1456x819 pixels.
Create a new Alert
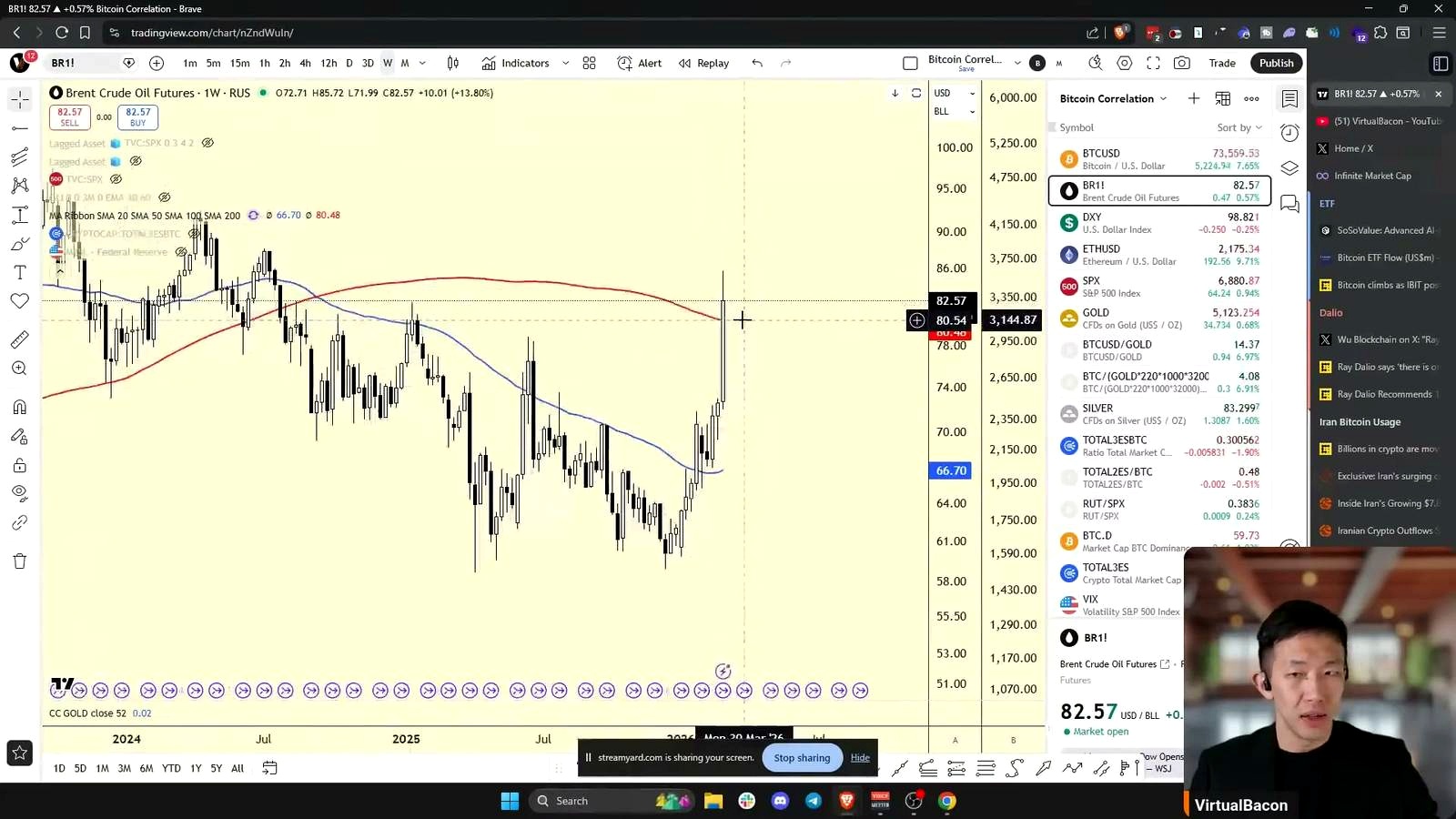pos(640,63)
